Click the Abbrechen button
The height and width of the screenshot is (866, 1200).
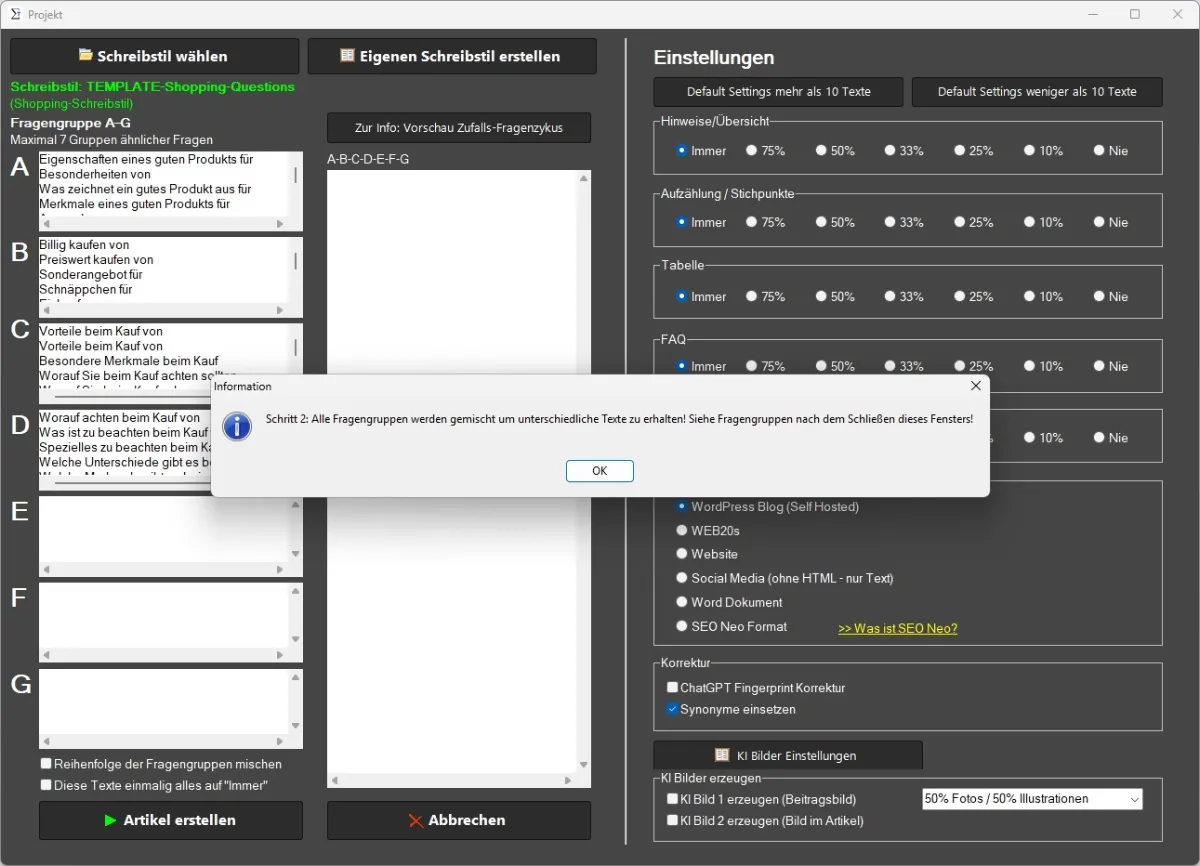pos(459,820)
